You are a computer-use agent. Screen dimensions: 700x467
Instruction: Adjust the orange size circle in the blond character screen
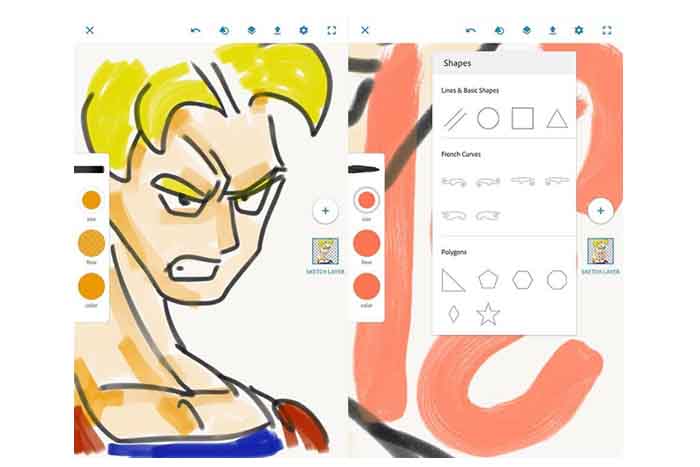coord(92,200)
